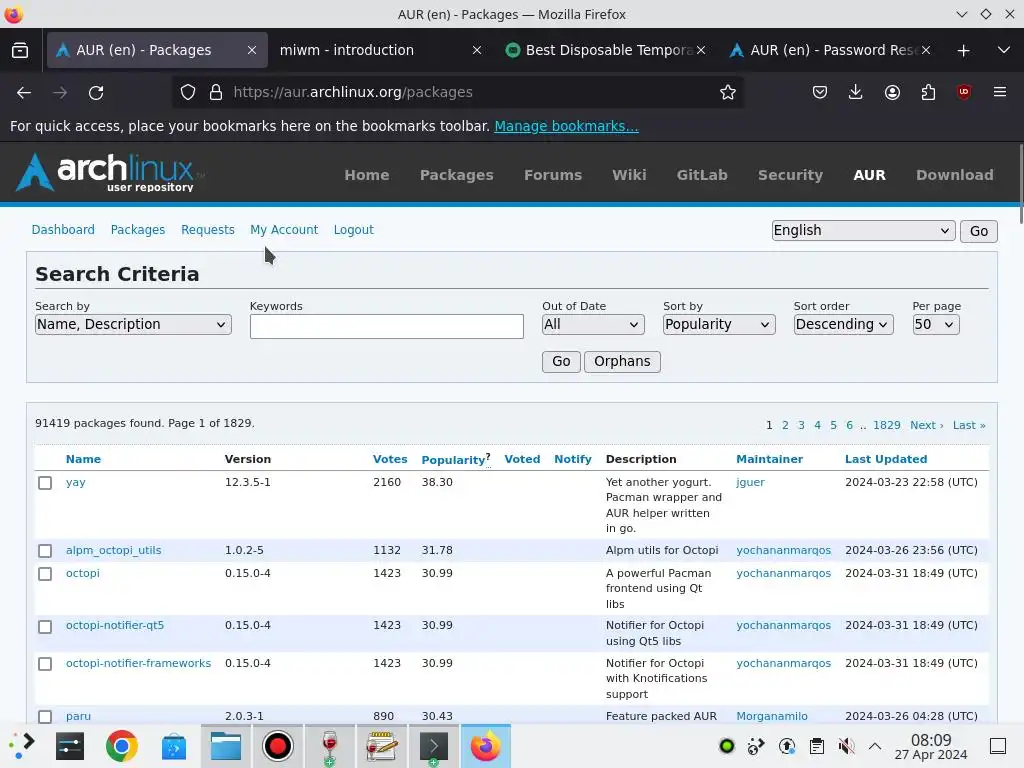Image resolution: width=1024 pixels, height=768 pixels.
Task: Open the Search by dropdown
Action: point(133,325)
